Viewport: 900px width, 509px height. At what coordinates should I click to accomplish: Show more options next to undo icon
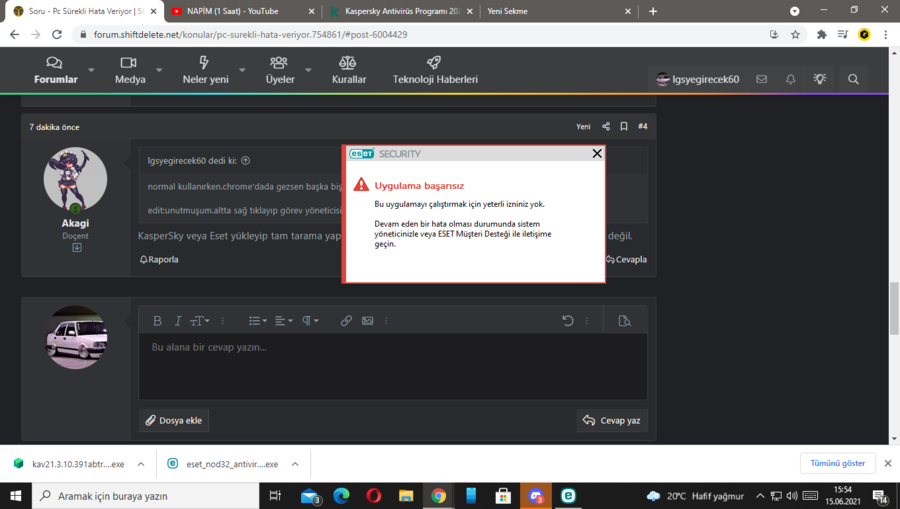pos(586,321)
